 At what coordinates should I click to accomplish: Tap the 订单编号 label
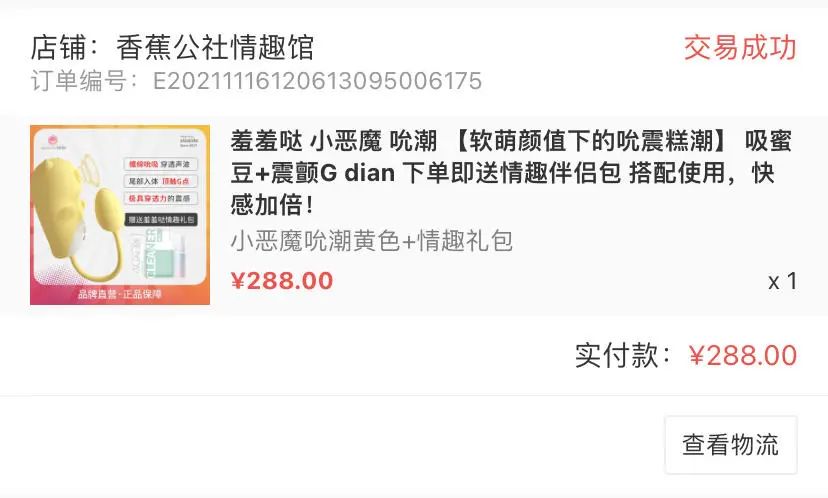(78, 81)
